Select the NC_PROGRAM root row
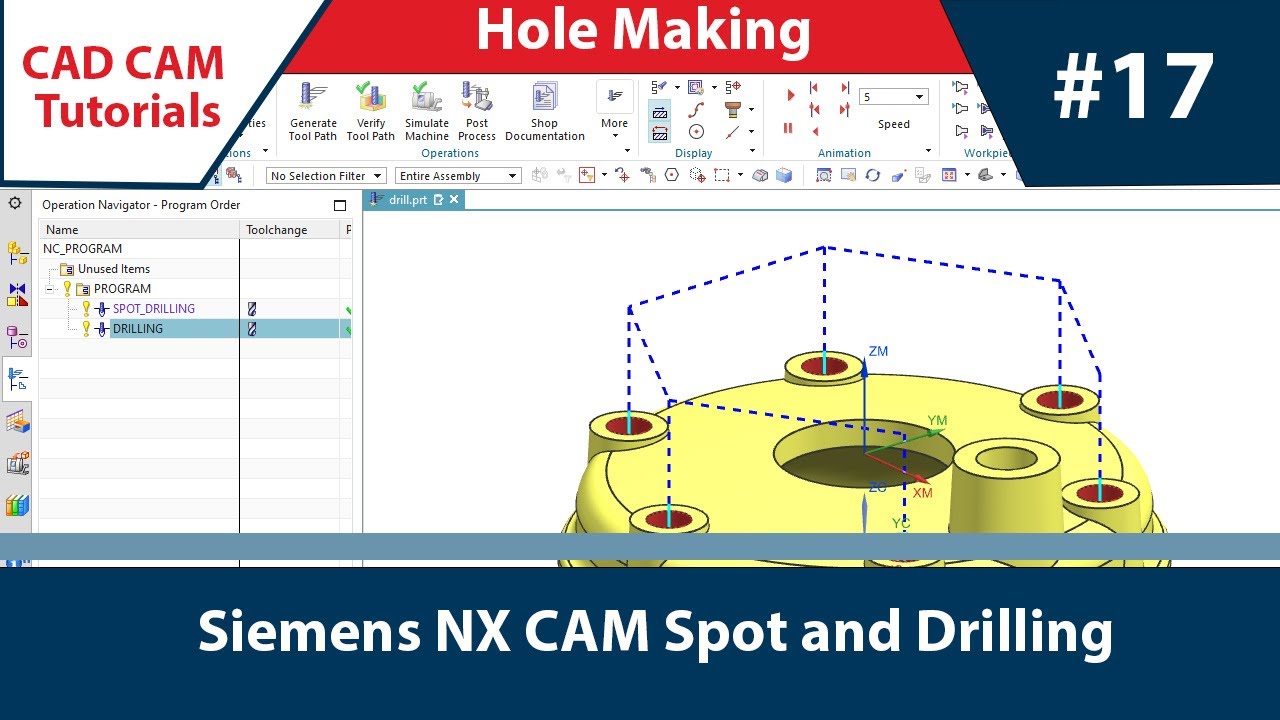The image size is (1280, 720). click(x=195, y=249)
